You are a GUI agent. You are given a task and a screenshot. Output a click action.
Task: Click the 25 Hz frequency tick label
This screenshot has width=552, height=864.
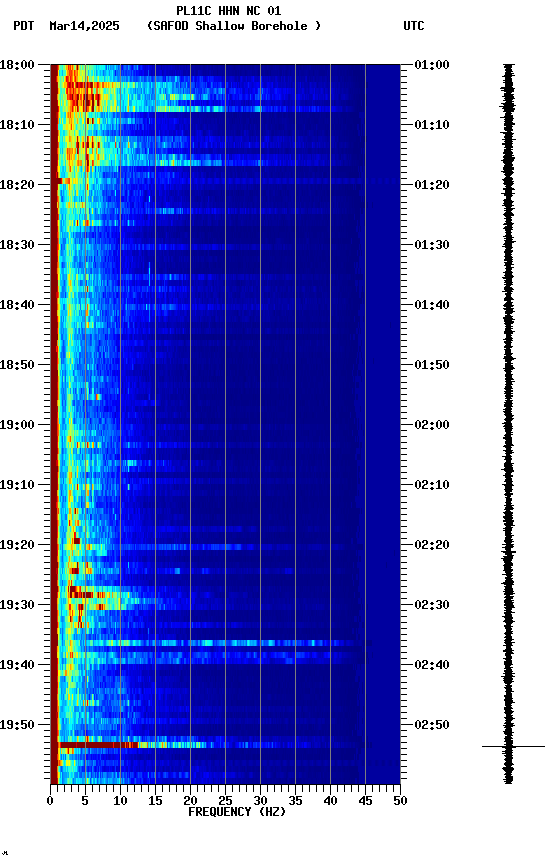point(225,801)
